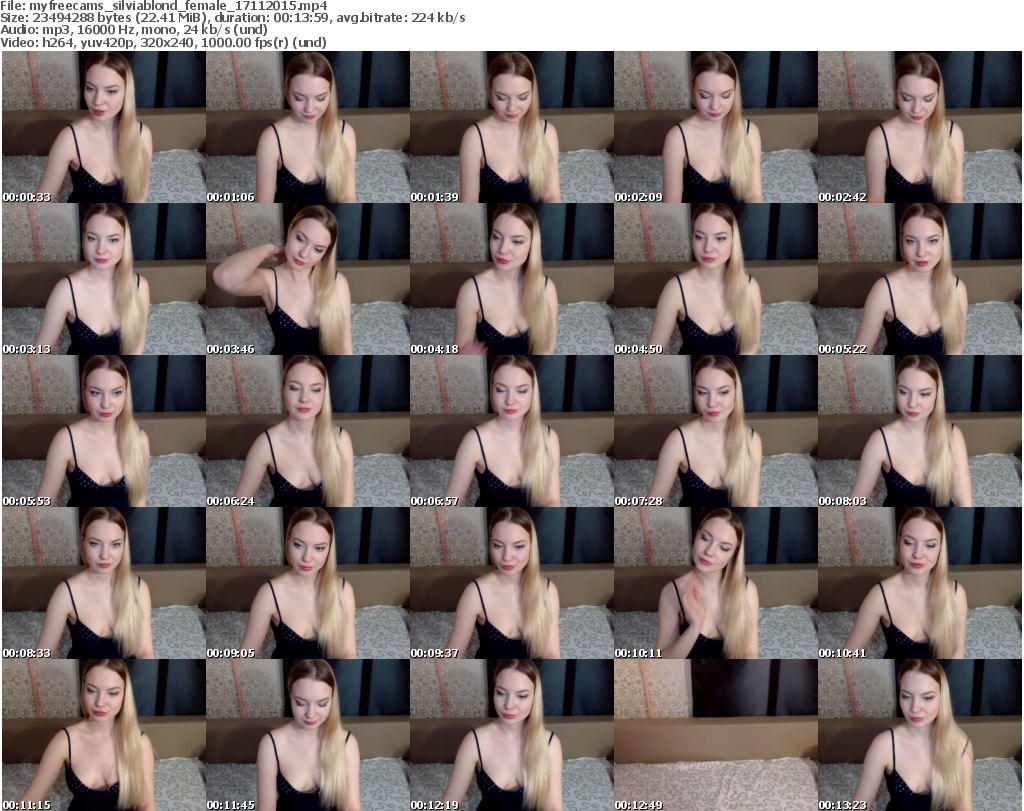This screenshot has width=1024, height=811.
Task: Select the 00:10:41 thumbnail
Action: tap(920, 583)
